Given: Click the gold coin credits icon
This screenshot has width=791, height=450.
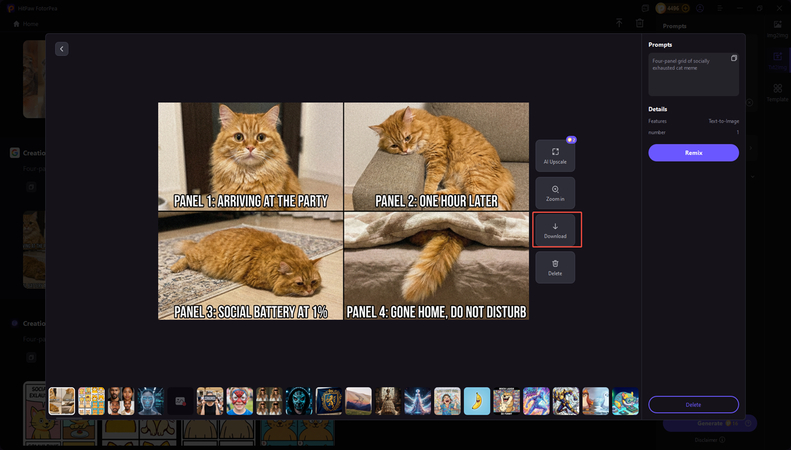Looking at the screenshot, I should [x=660, y=8].
